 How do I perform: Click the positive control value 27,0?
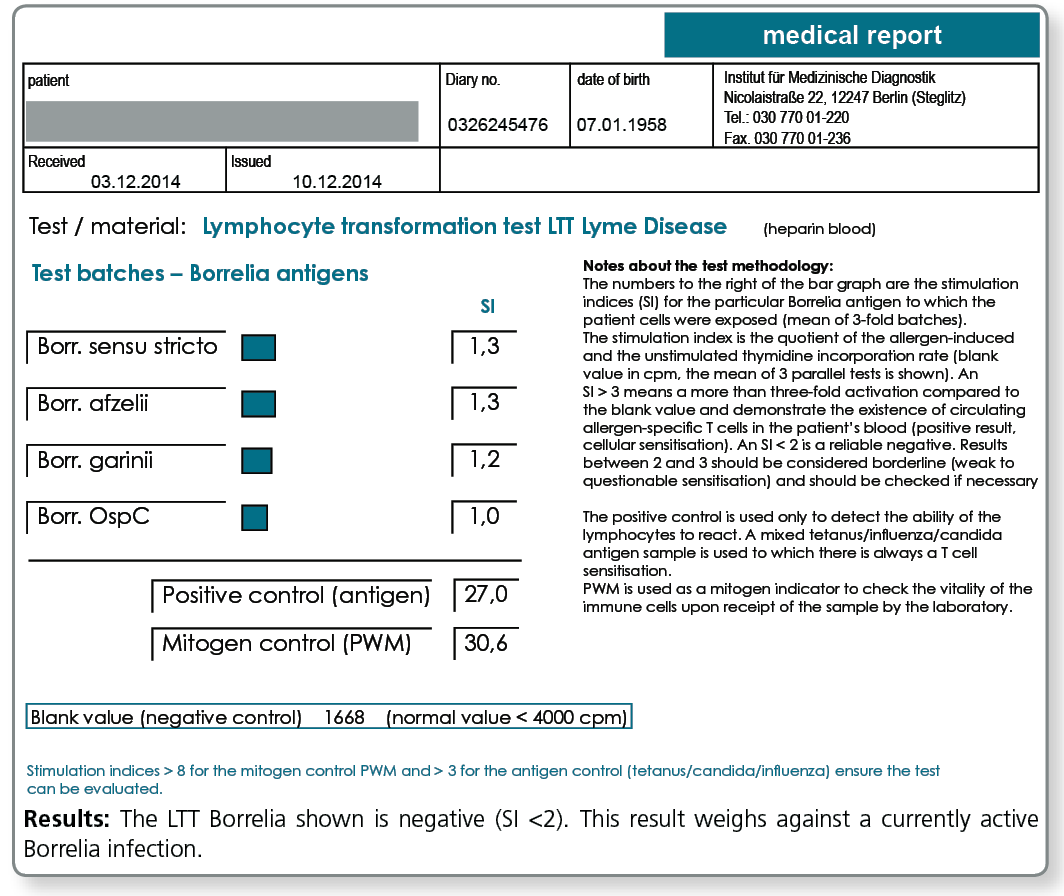click(x=486, y=595)
